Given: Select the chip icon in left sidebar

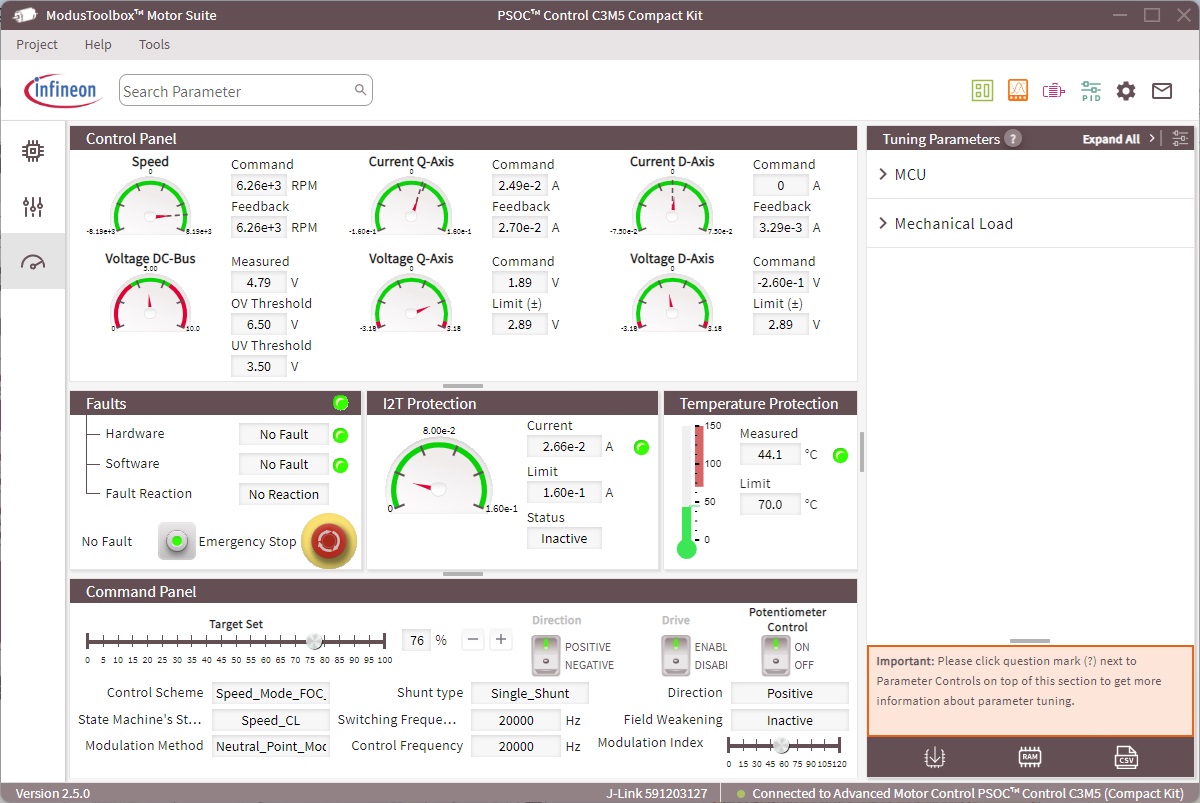Looking at the screenshot, I should (x=33, y=151).
